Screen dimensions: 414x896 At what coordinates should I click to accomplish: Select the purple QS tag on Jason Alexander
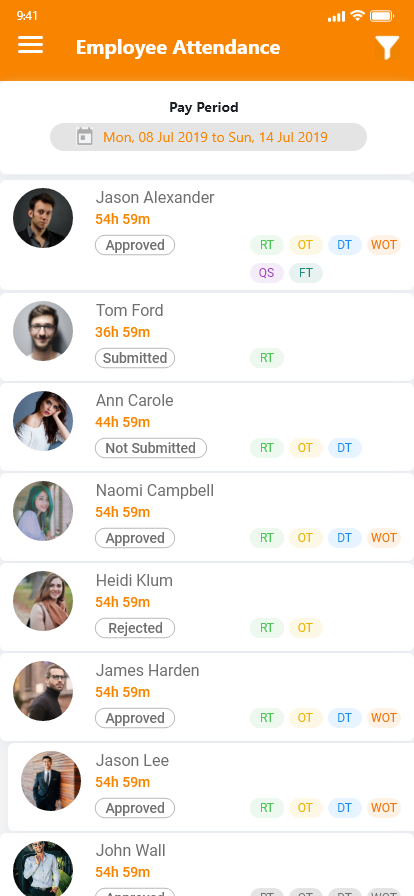click(266, 273)
